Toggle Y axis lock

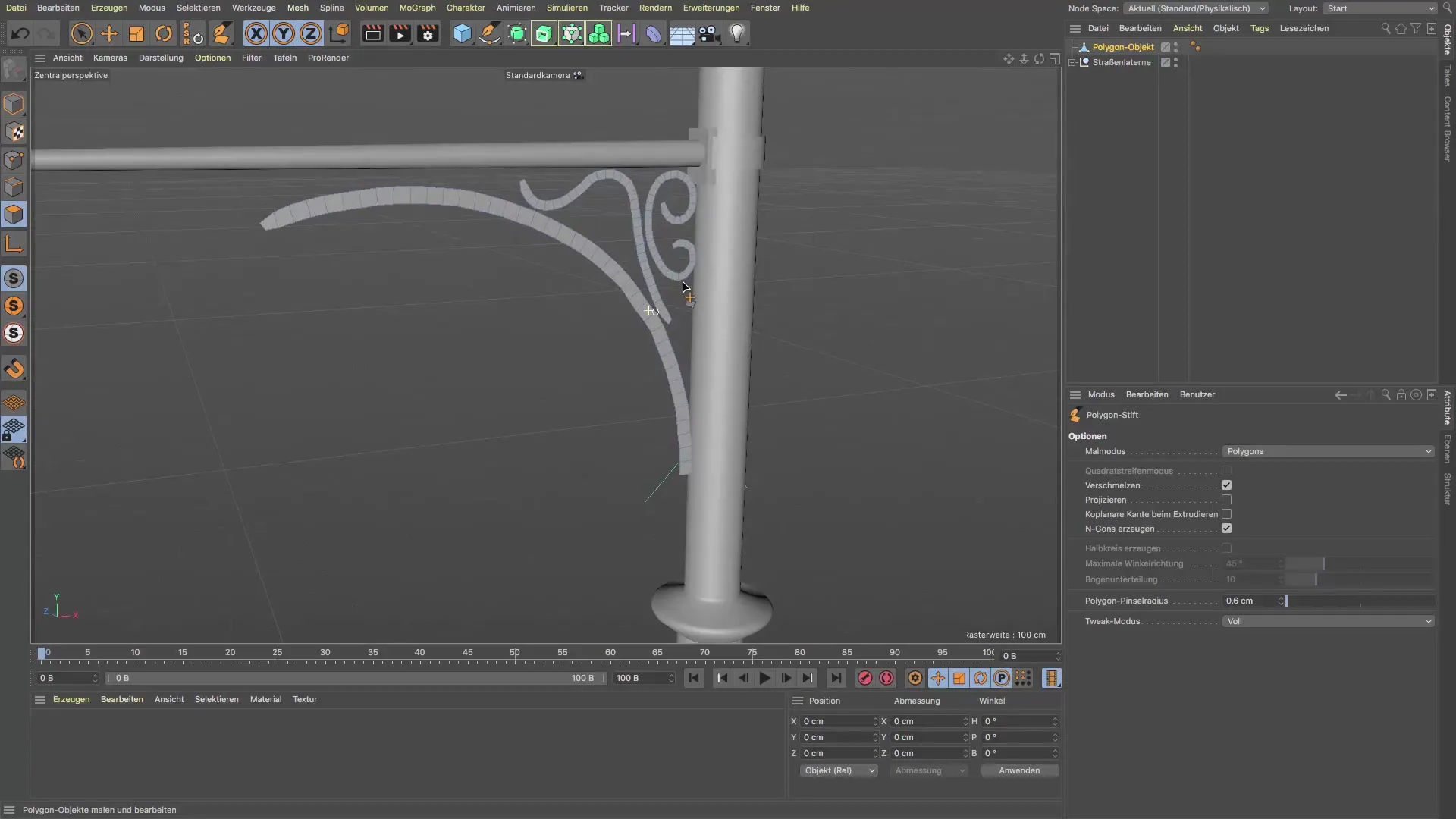pos(284,33)
